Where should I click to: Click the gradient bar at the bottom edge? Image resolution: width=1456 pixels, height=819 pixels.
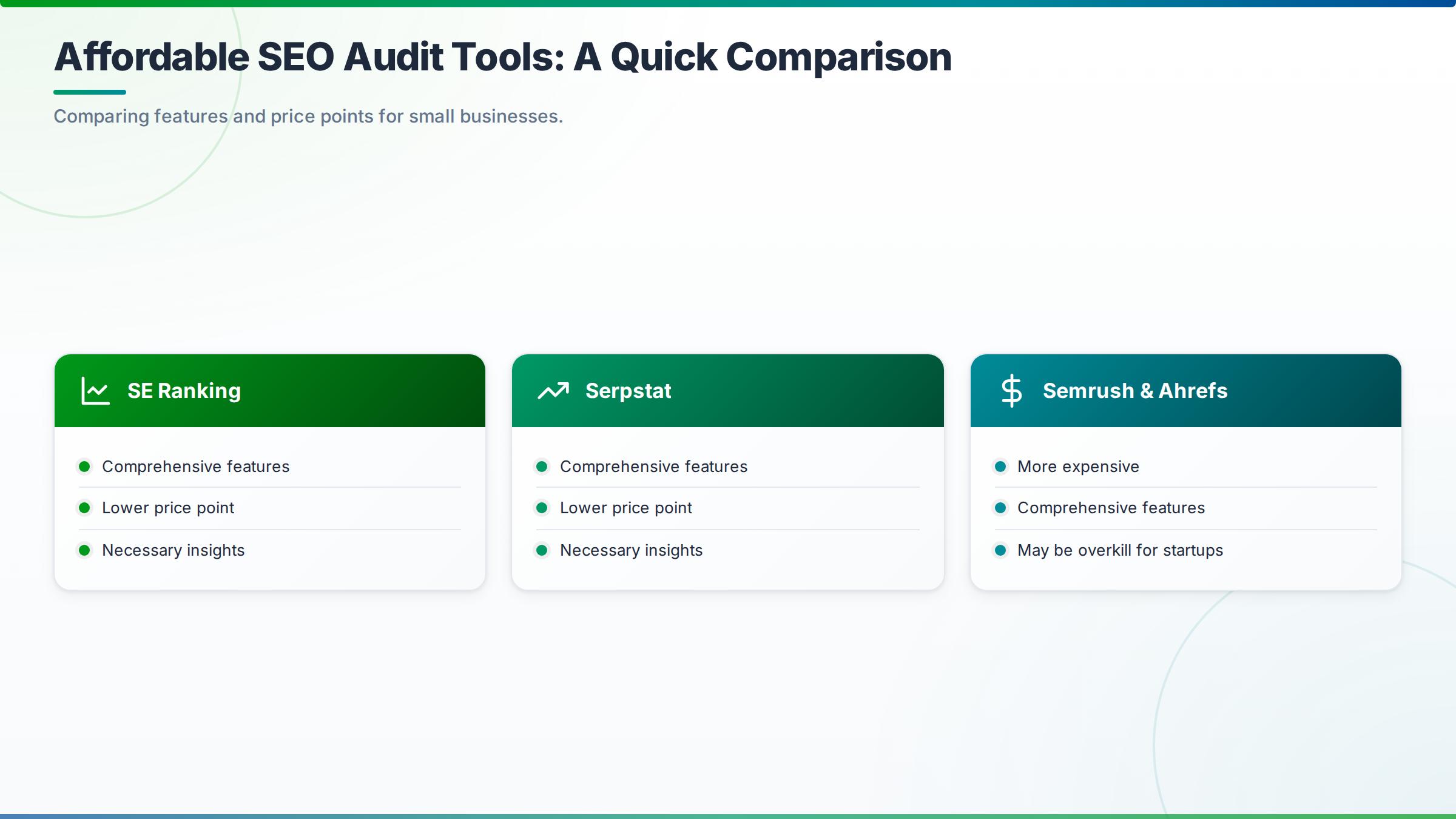click(728, 816)
